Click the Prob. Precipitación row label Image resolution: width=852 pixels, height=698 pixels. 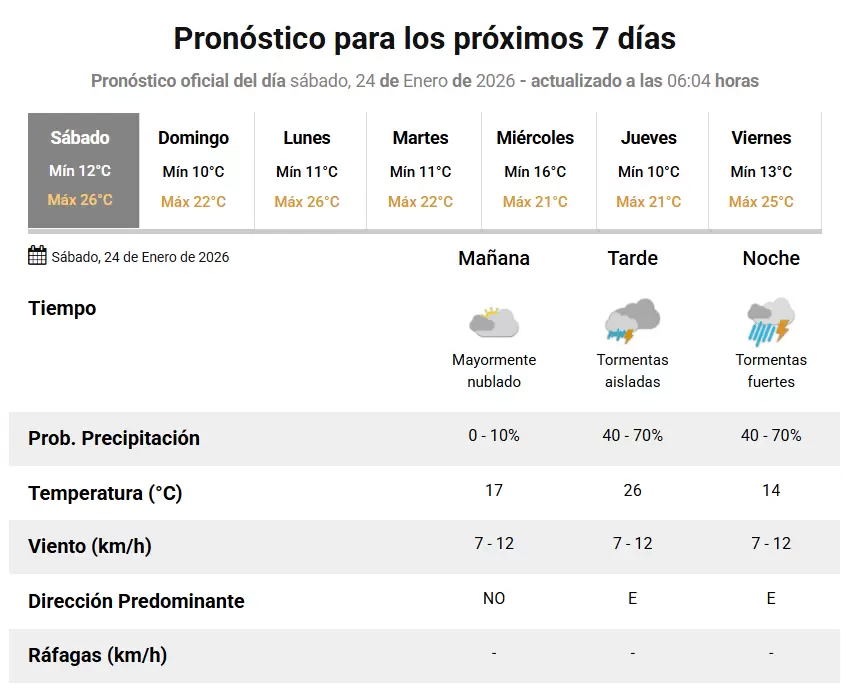pos(114,438)
